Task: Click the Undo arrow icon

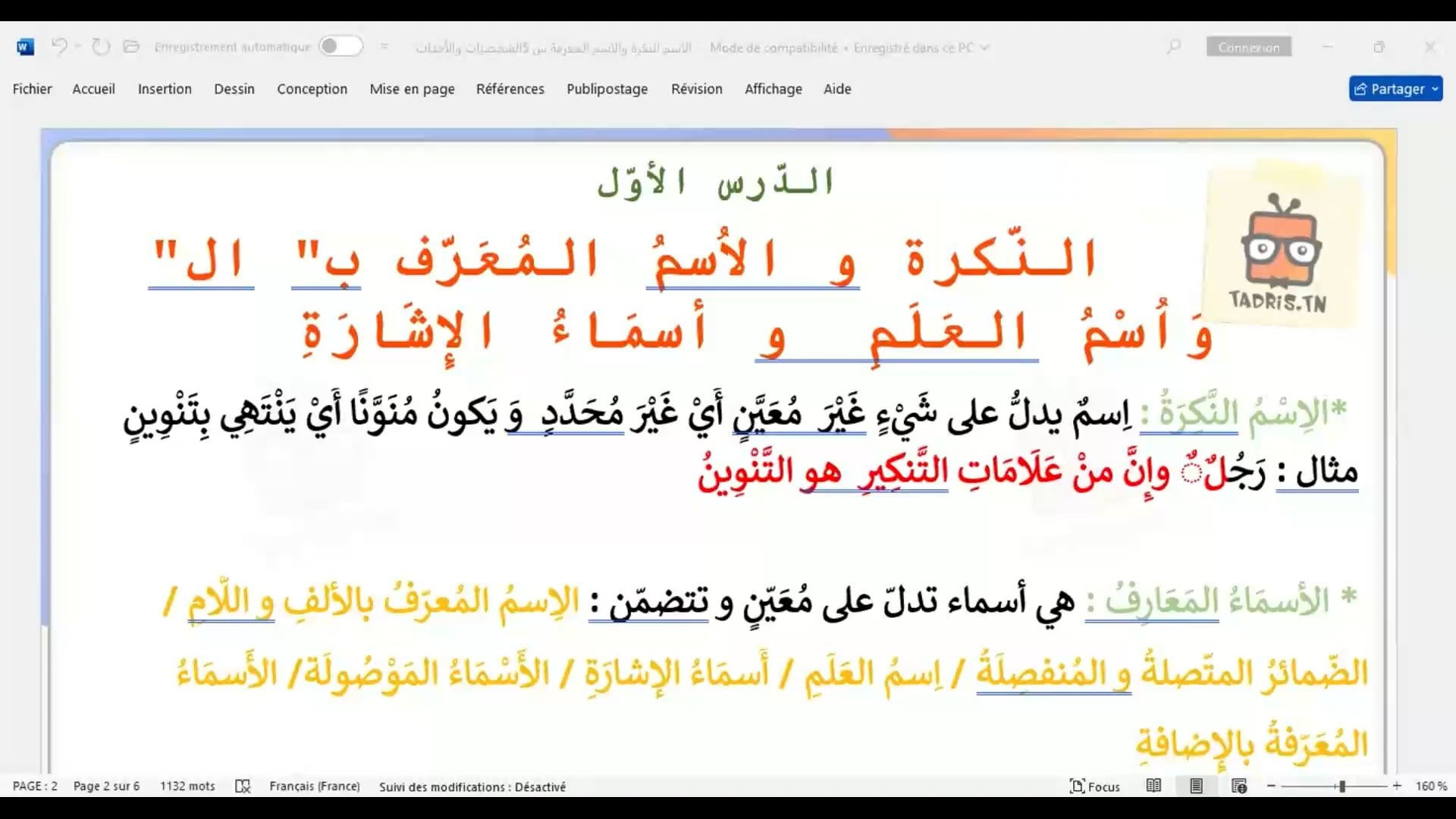Action: [x=59, y=47]
